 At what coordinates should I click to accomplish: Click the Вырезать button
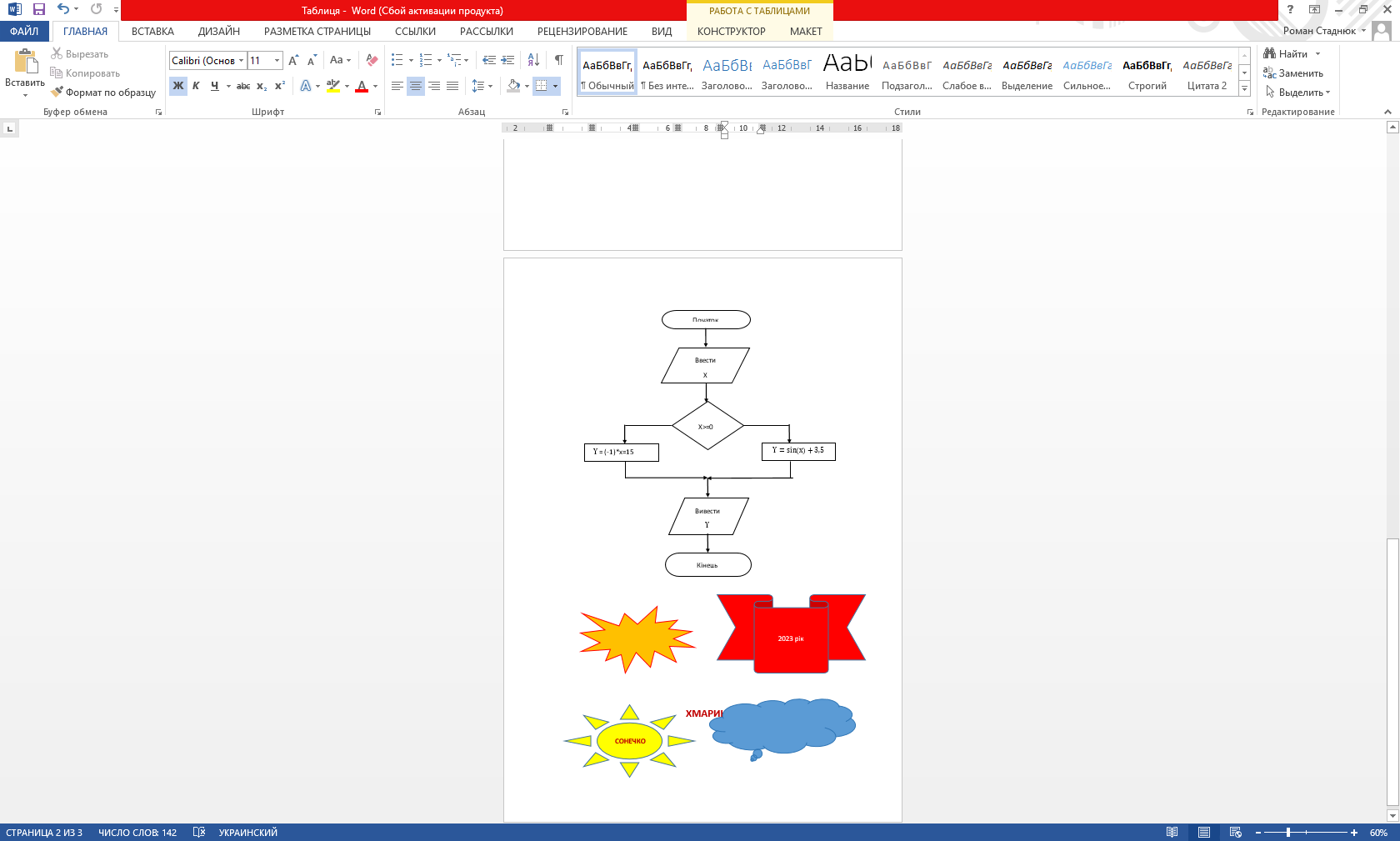tap(80, 54)
